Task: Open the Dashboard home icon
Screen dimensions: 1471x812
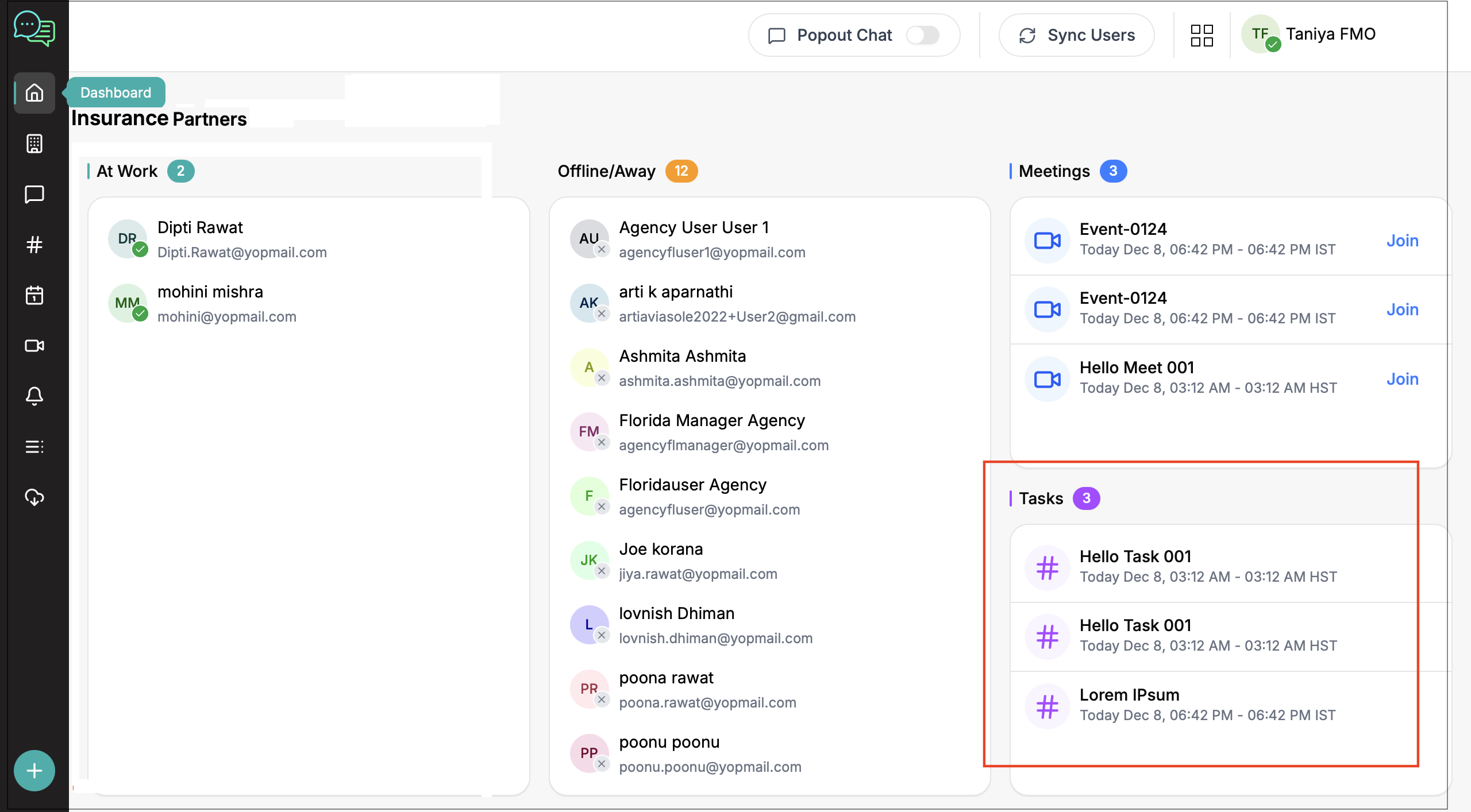Action: [34, 92]
